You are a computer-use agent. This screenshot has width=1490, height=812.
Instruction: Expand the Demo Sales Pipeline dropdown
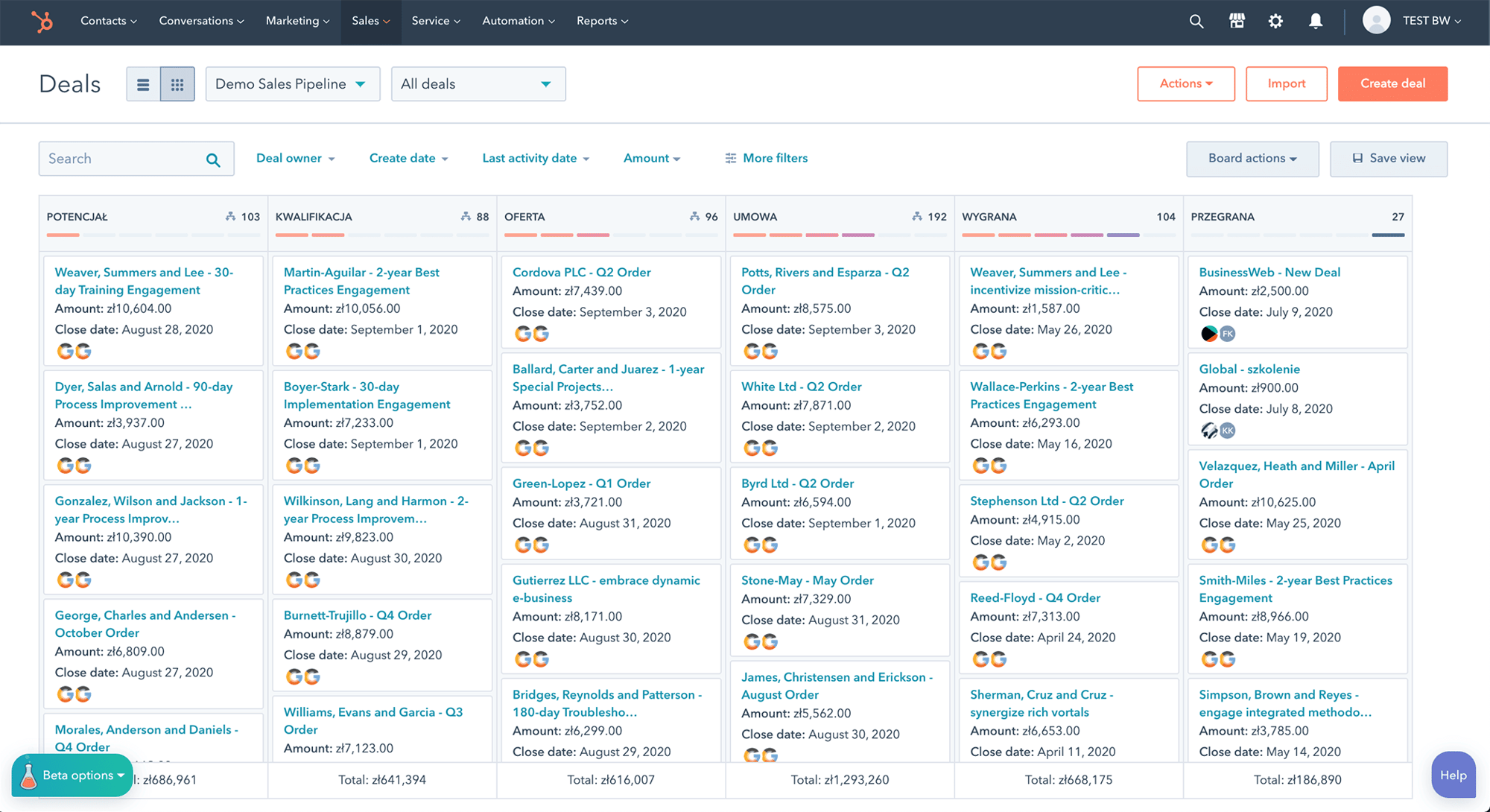[293, 84]
